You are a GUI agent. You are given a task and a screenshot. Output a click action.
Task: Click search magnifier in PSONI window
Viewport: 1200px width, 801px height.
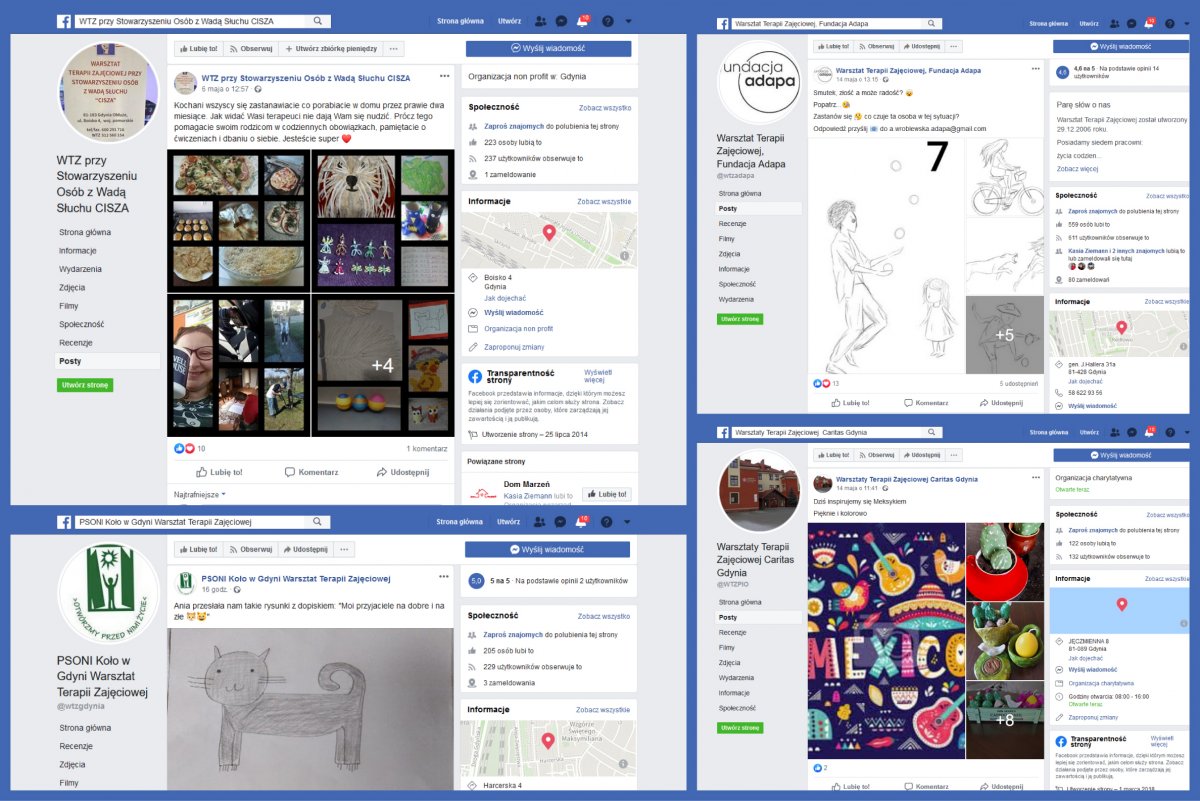coord(318,522)
